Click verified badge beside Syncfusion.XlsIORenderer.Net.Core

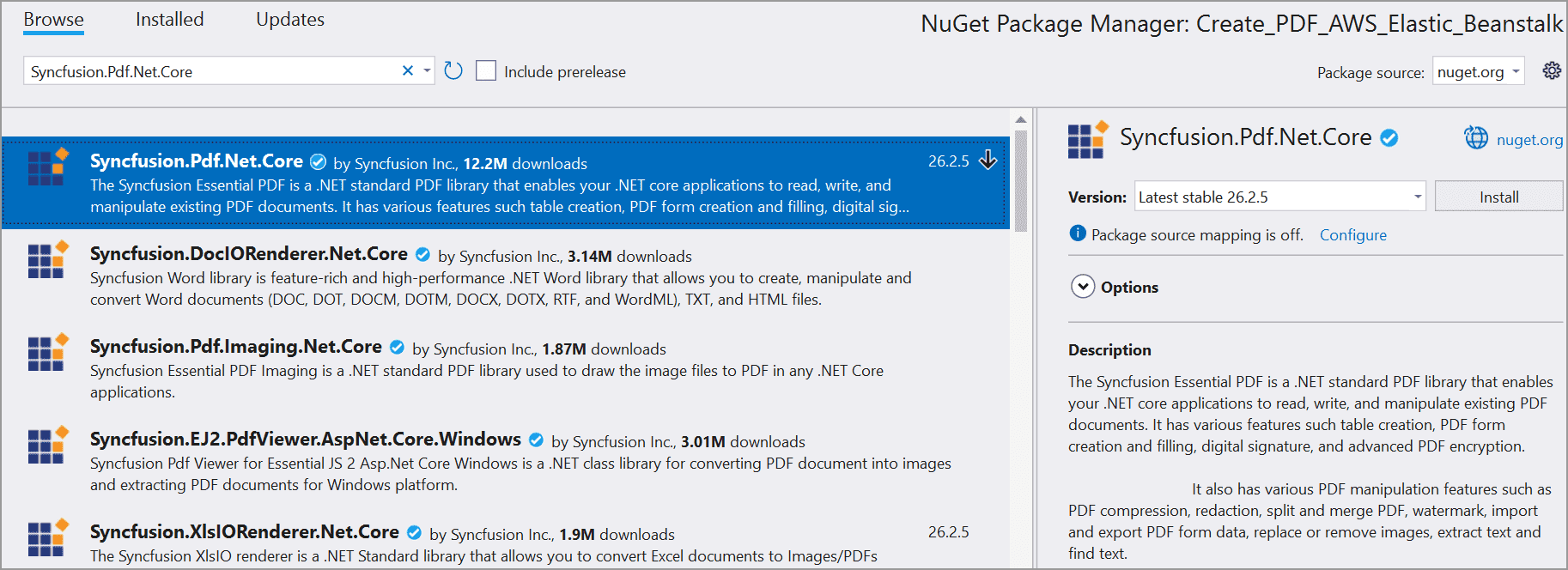pos(414,532)
